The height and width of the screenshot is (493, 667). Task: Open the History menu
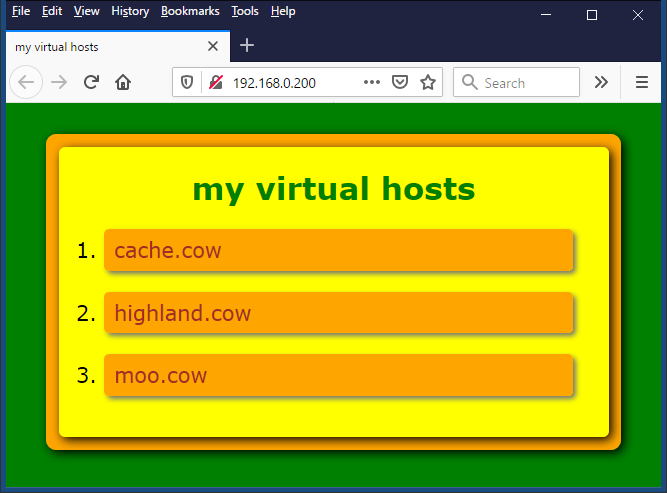tap(130, 11)
